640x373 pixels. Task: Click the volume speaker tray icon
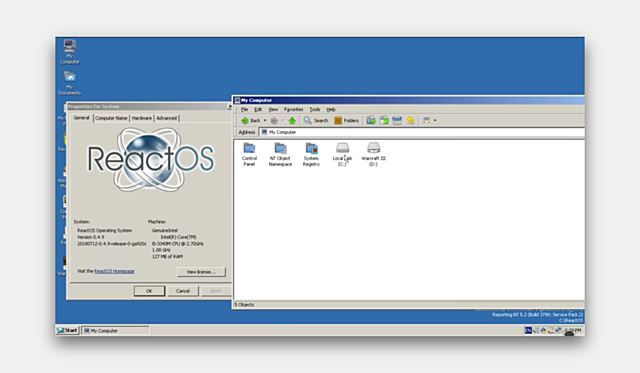coord(536,331)
